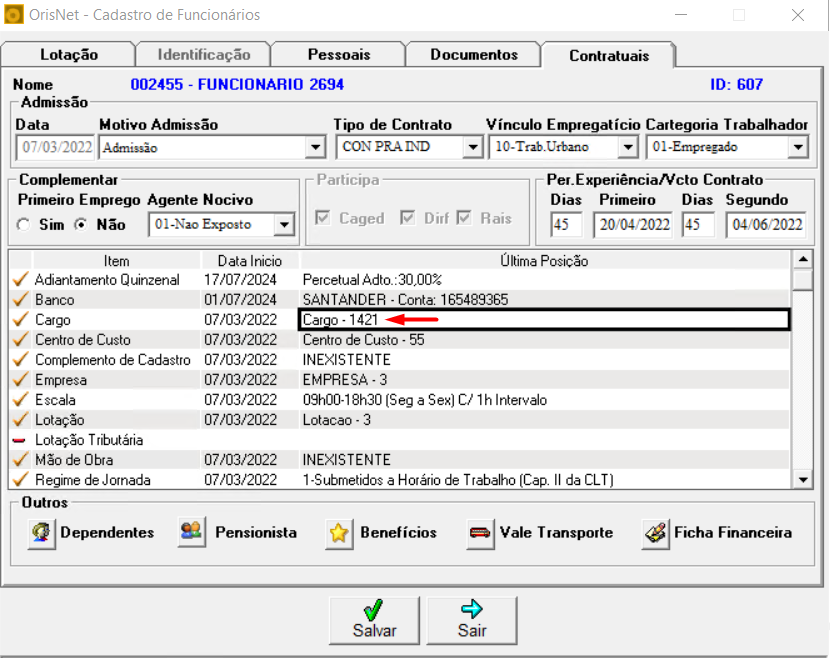Switch to the Documentos tab

[x=474, y=55]
